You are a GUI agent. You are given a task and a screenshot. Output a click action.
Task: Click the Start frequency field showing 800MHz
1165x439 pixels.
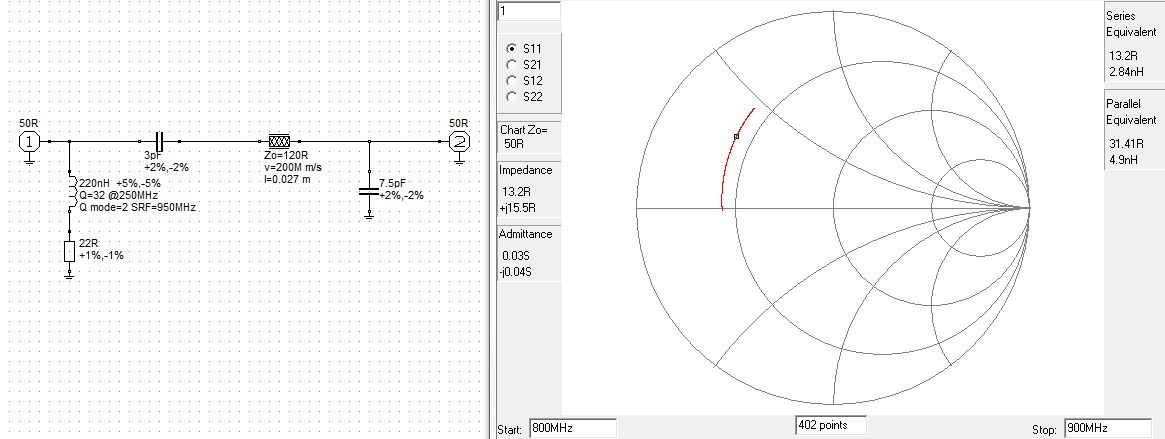[x=573, y=429]
